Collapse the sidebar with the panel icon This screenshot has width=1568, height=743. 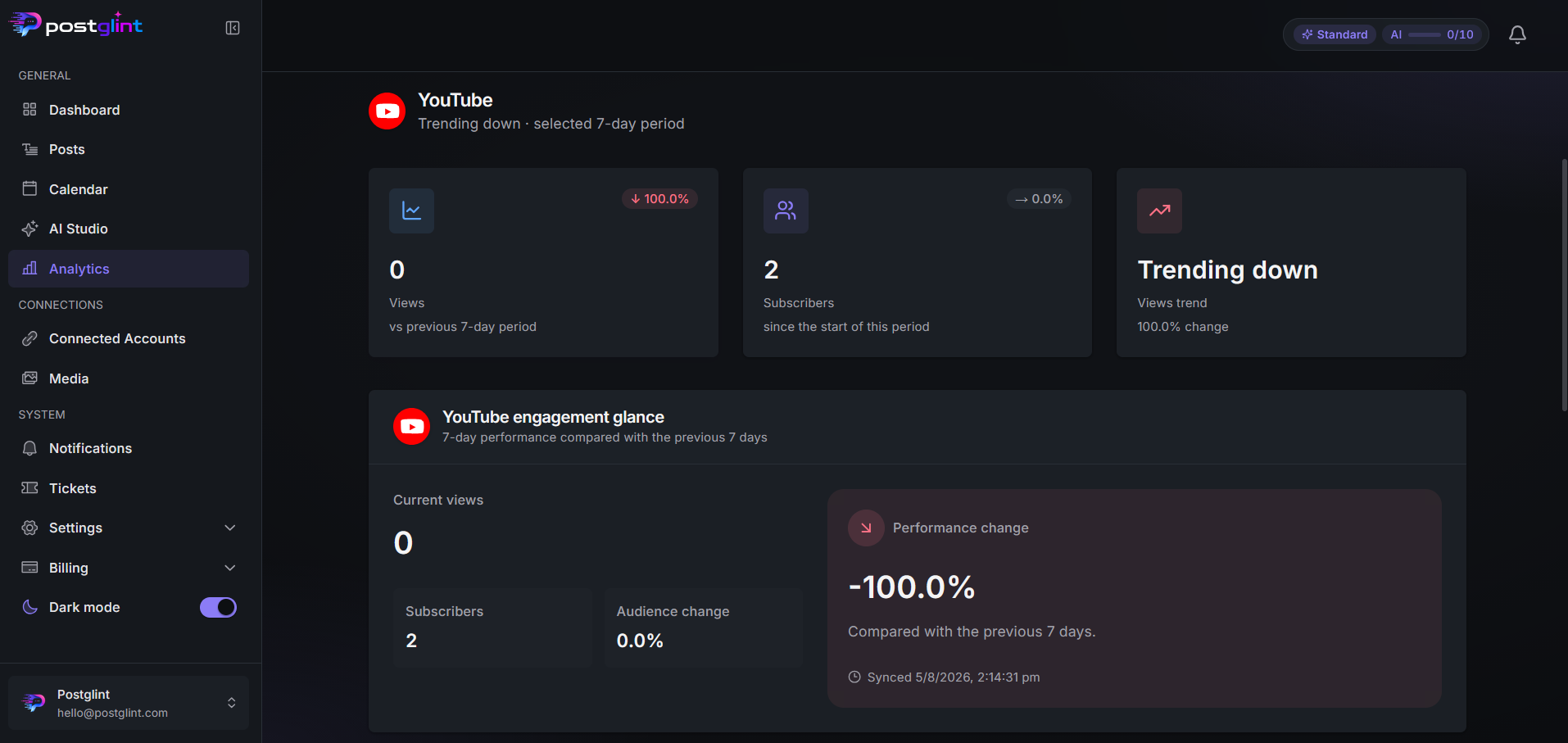[x=233, y=28]
